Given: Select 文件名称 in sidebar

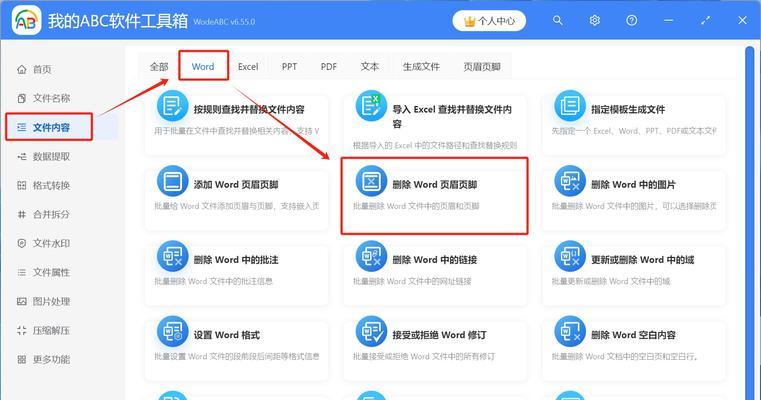Looking at the screenshot, I should pos(51,98).
